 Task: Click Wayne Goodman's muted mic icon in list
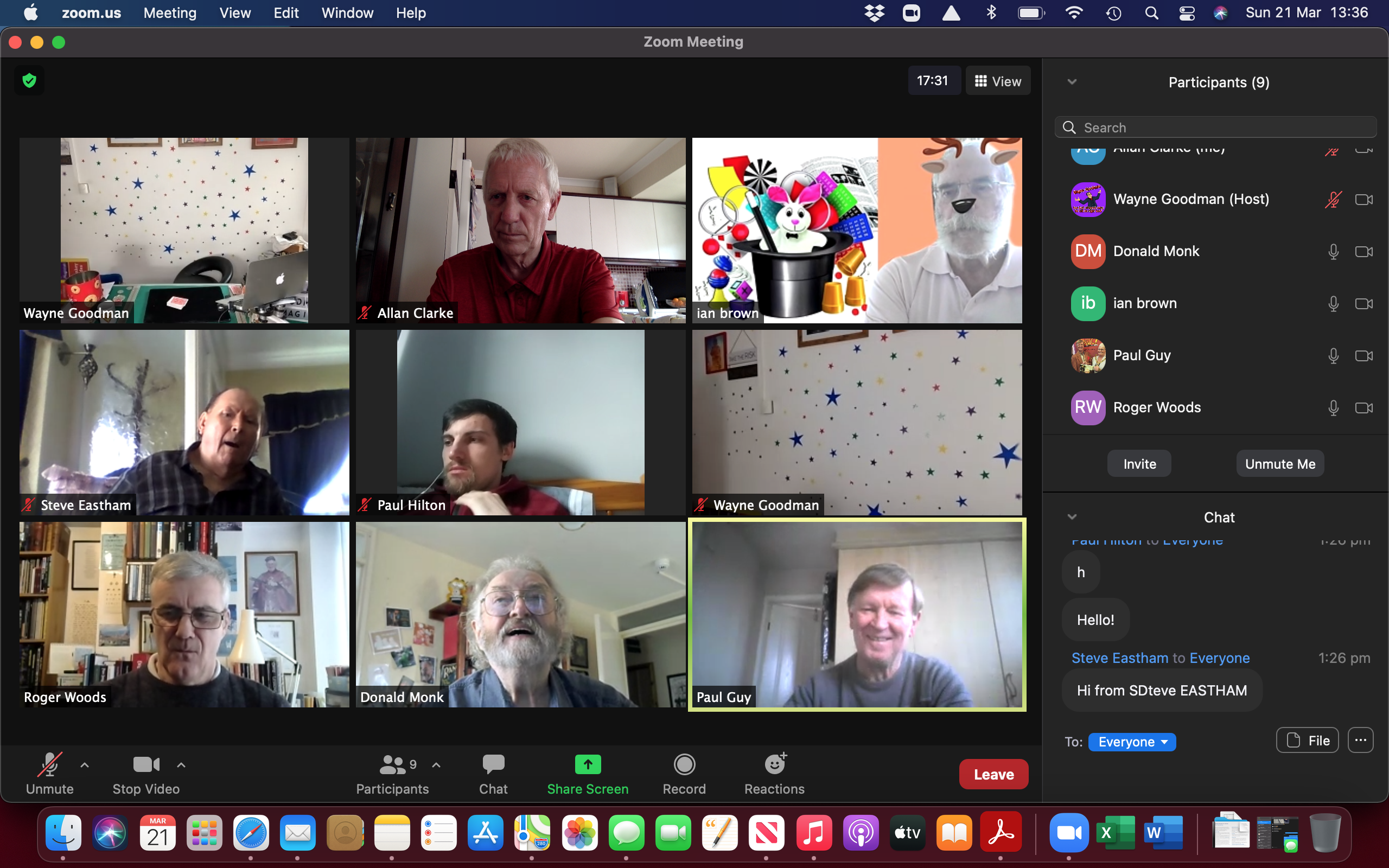1333,199
